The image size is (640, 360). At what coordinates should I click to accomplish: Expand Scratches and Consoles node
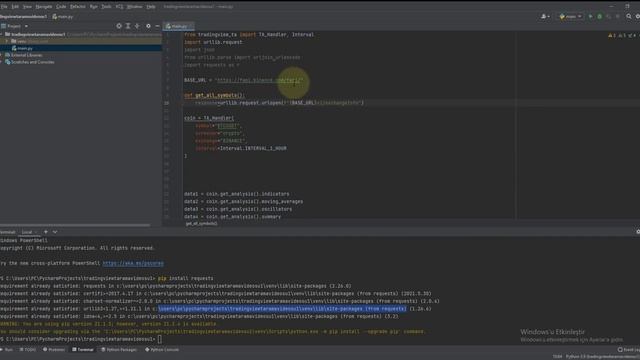click(x=2, y=62)
